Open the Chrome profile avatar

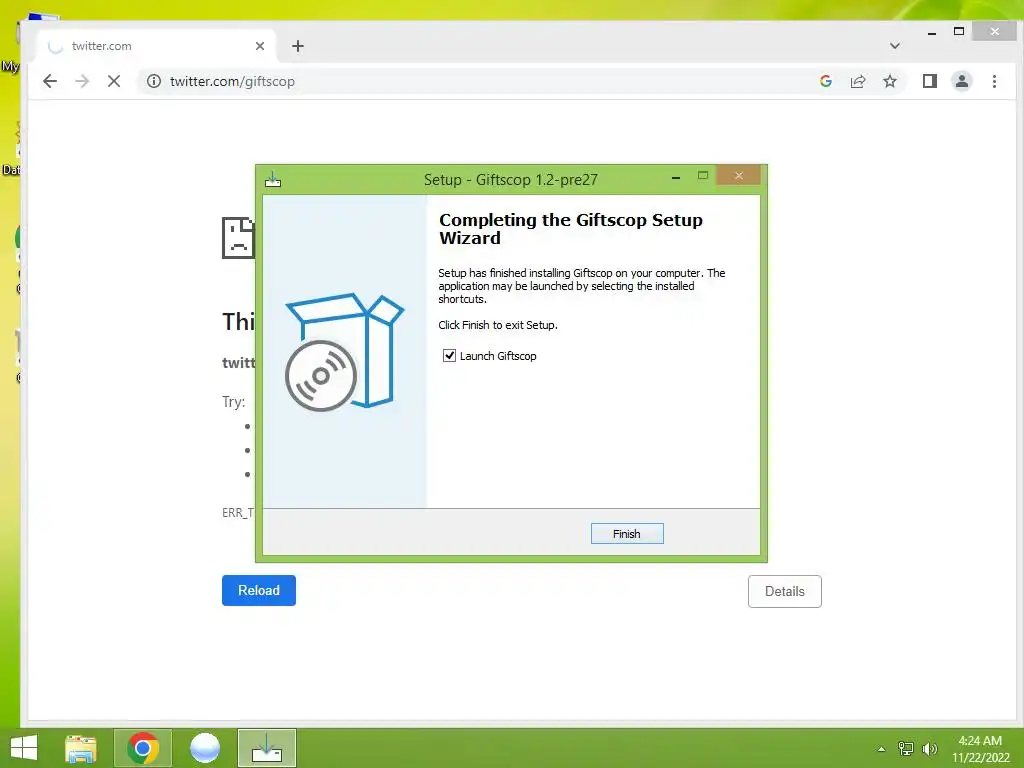tap(961, 81)
